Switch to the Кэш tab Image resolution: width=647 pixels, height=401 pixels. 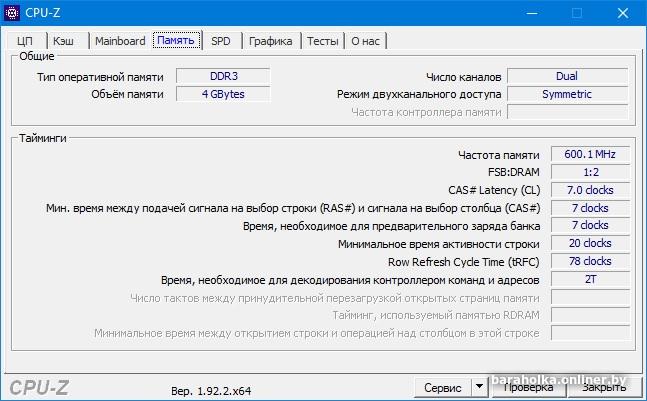[x=64, y=41]
